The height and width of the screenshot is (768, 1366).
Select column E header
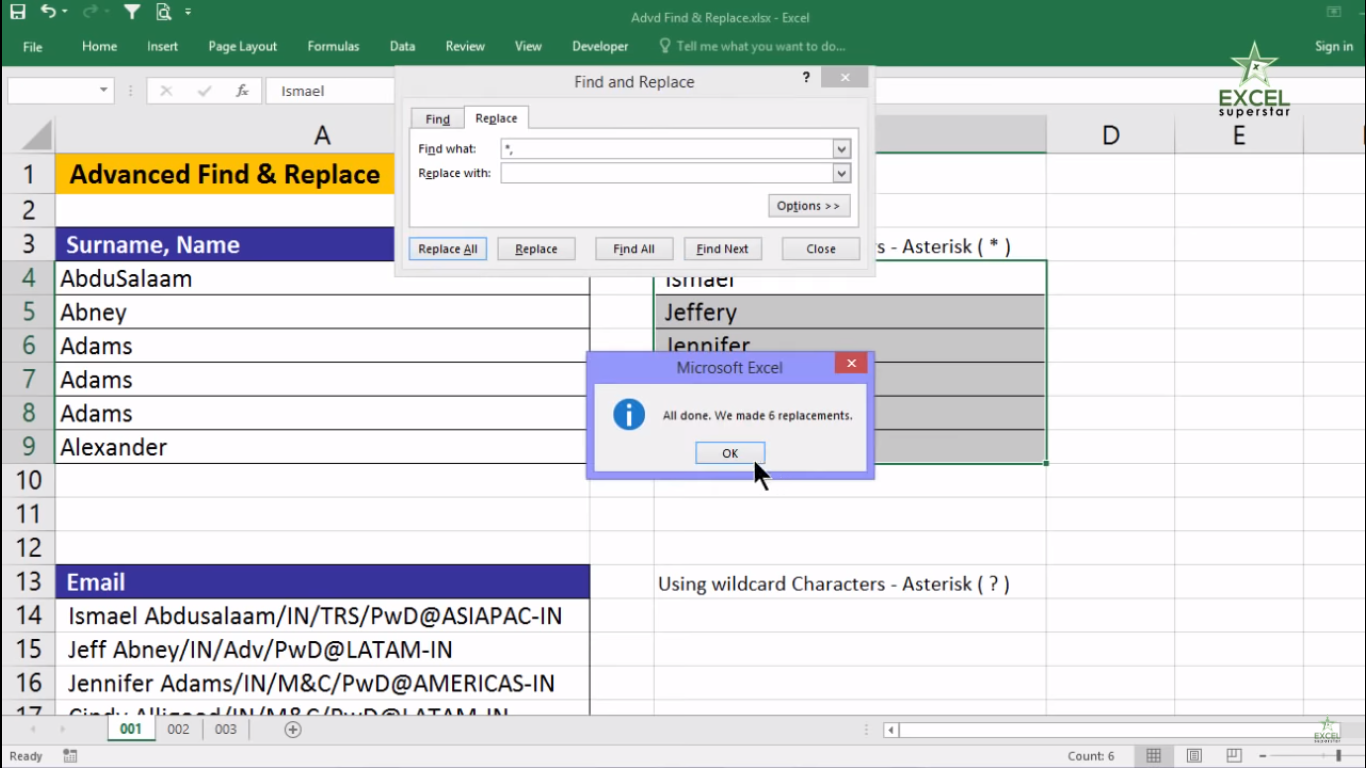pyautogui.click(x=1239, y=135)
